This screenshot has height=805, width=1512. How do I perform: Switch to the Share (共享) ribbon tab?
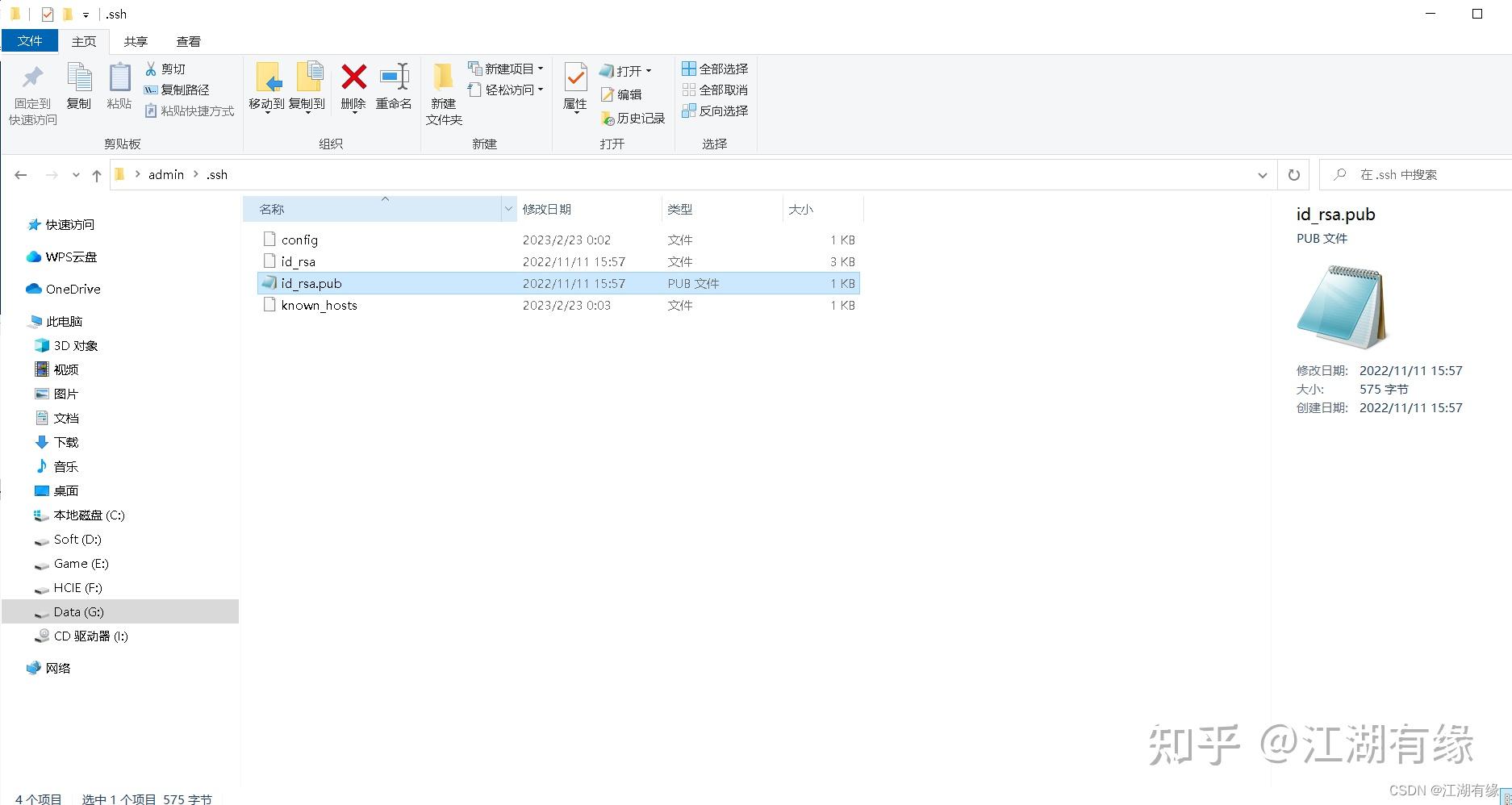coord(136,41)
